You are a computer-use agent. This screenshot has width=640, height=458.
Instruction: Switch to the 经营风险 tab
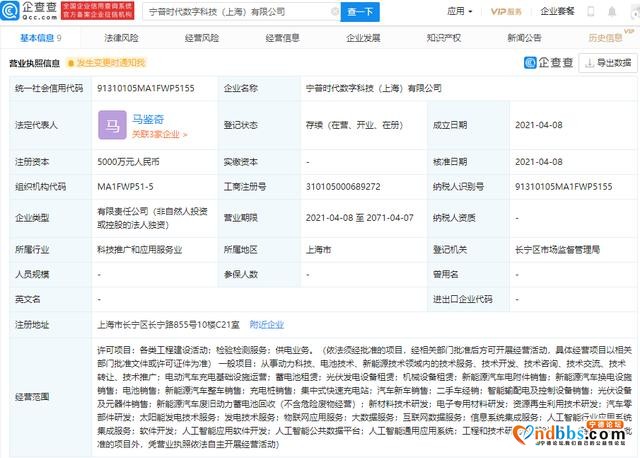(x=202, y=38)
